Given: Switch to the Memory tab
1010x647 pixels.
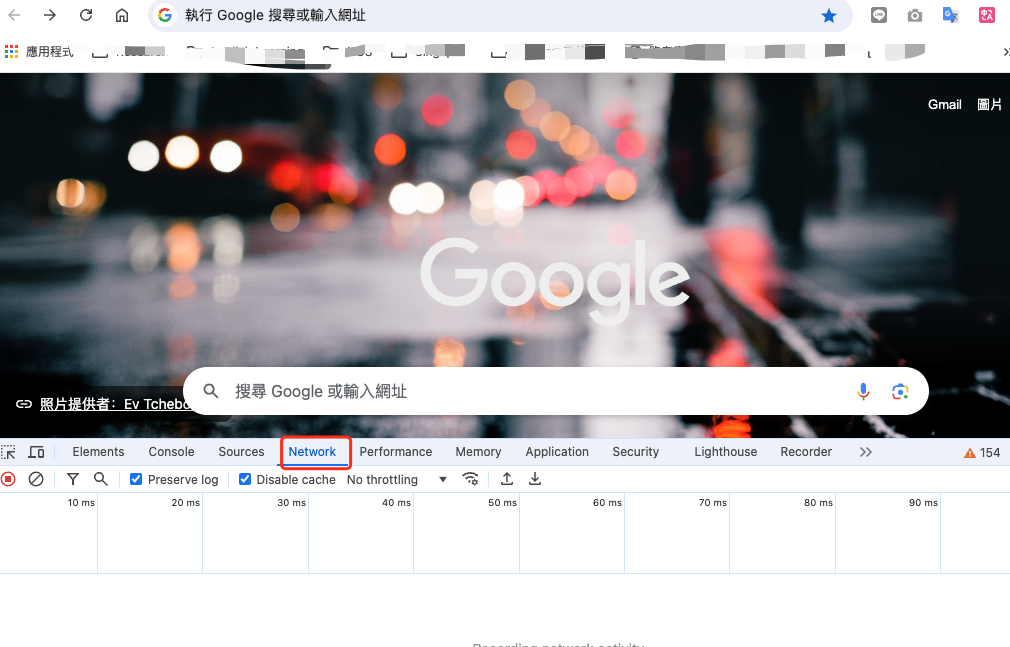Looking at the screenshot, I should tap(478, 452).
